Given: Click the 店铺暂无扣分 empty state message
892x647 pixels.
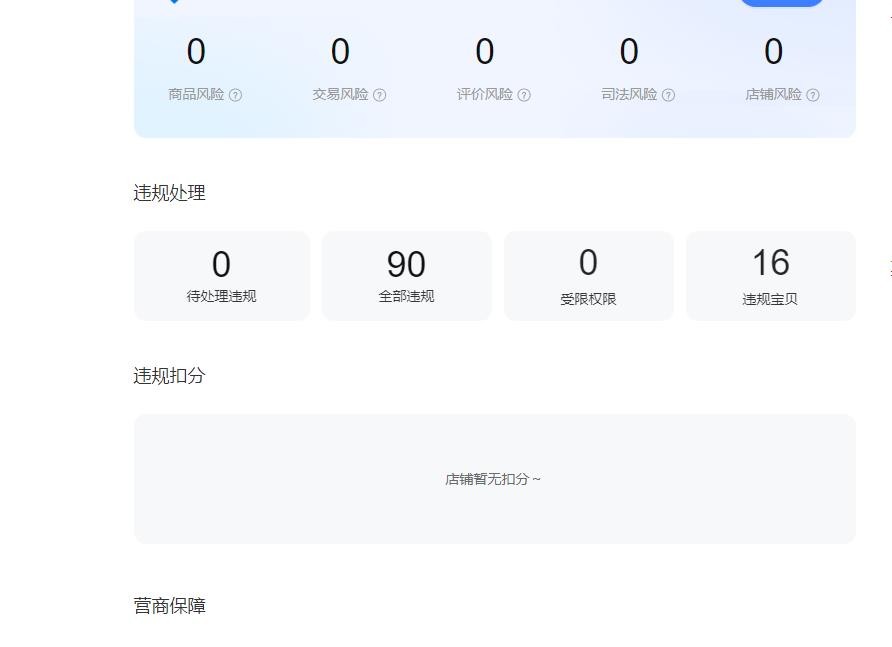Looking at the screenshot, I should [x=493, y=479].
